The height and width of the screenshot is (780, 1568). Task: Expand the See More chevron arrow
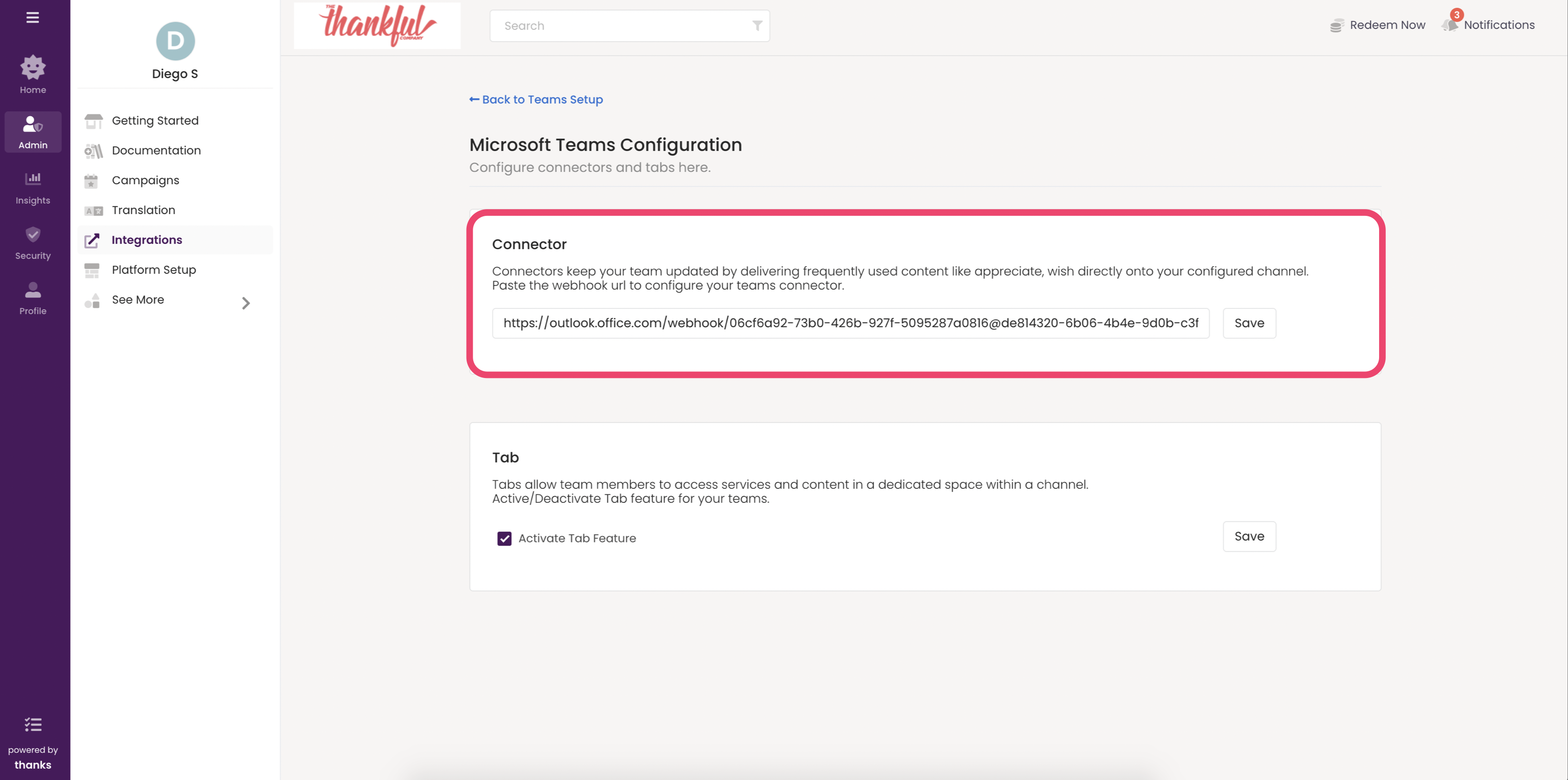246,303
